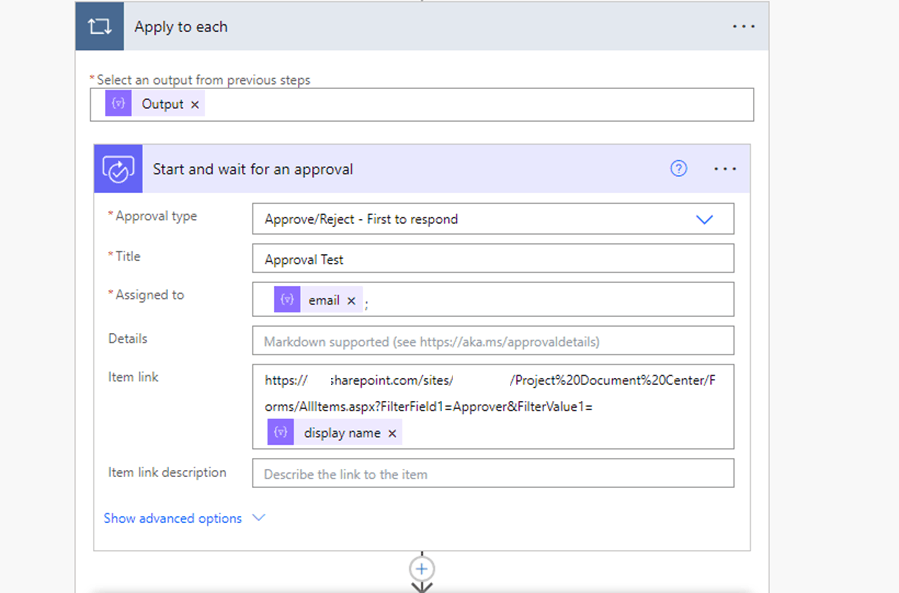This screenshot has width=899, height=593.
Task: Remove the email token
Action: click(351, 301)
